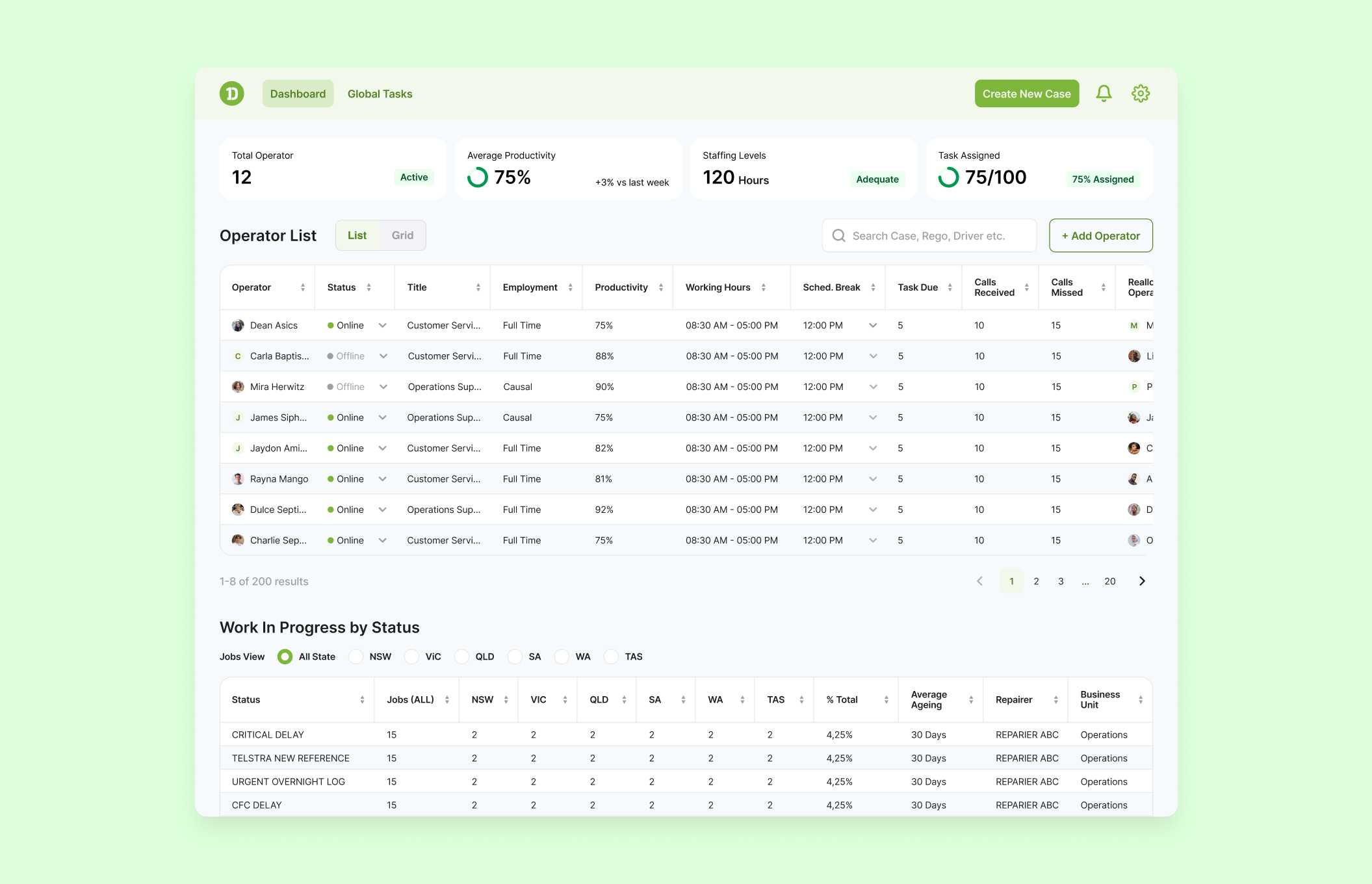
Task: Sort Jobs (ALL) column
Action: pyautogui.click(x=447, y=699)
